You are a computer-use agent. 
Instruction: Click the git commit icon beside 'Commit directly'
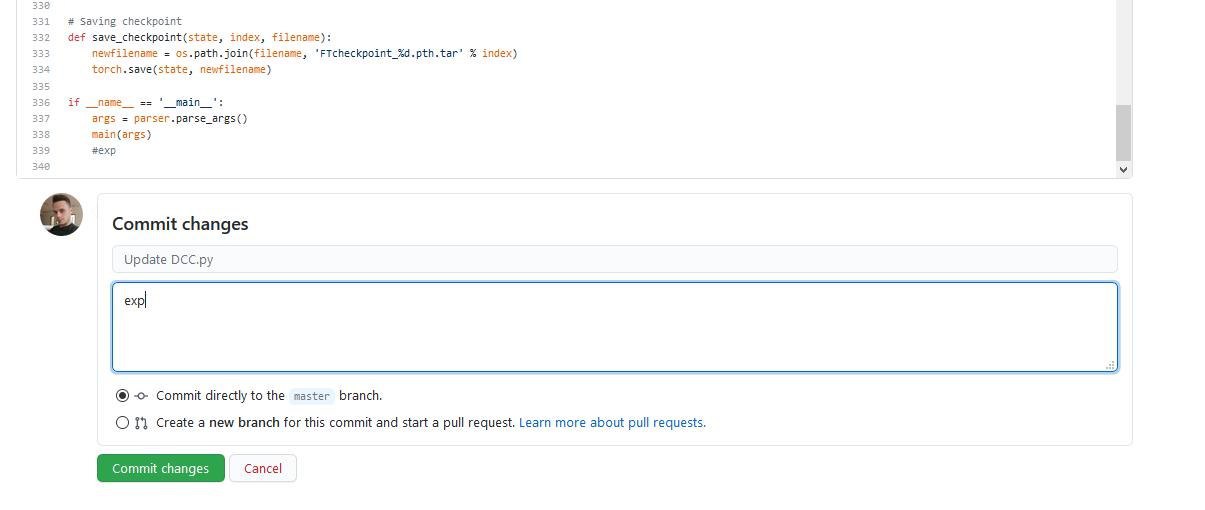pos(141,396)
